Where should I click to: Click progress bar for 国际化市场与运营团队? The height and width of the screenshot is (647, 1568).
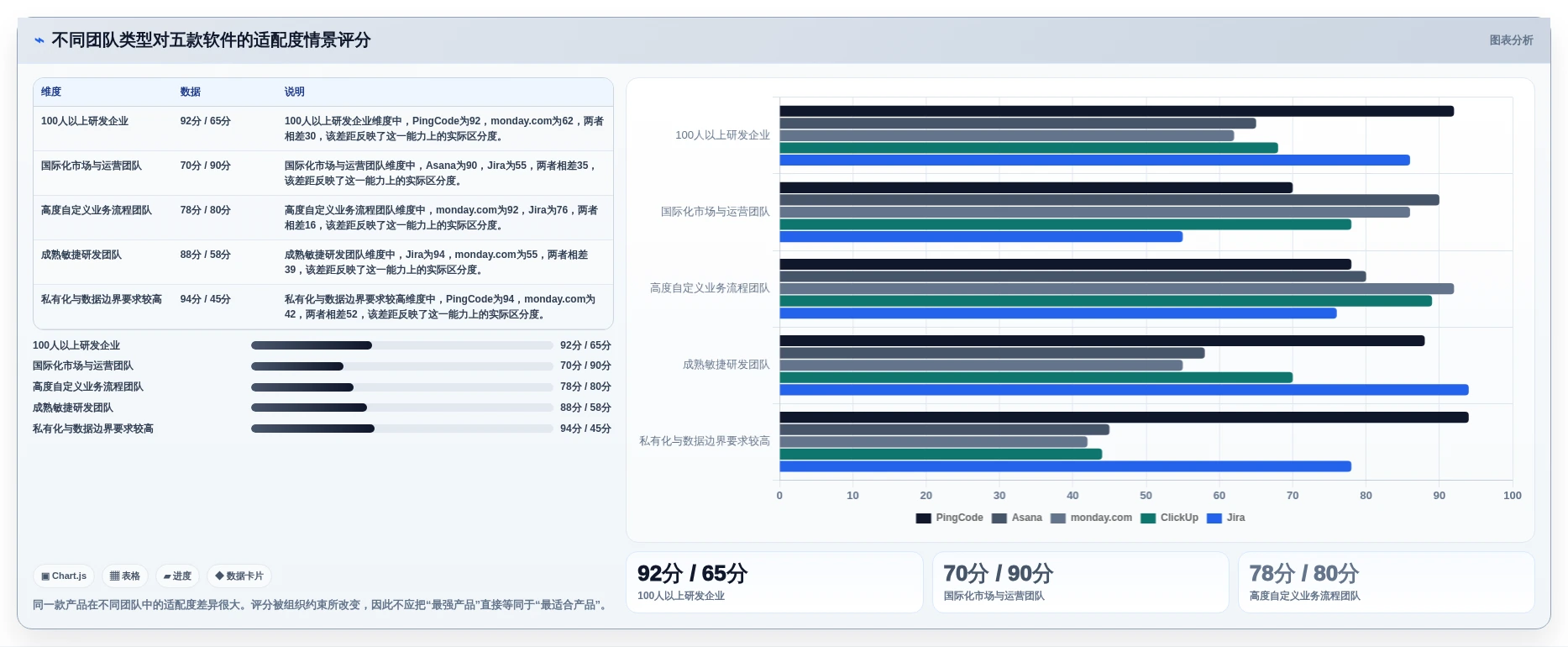point(401,366)
